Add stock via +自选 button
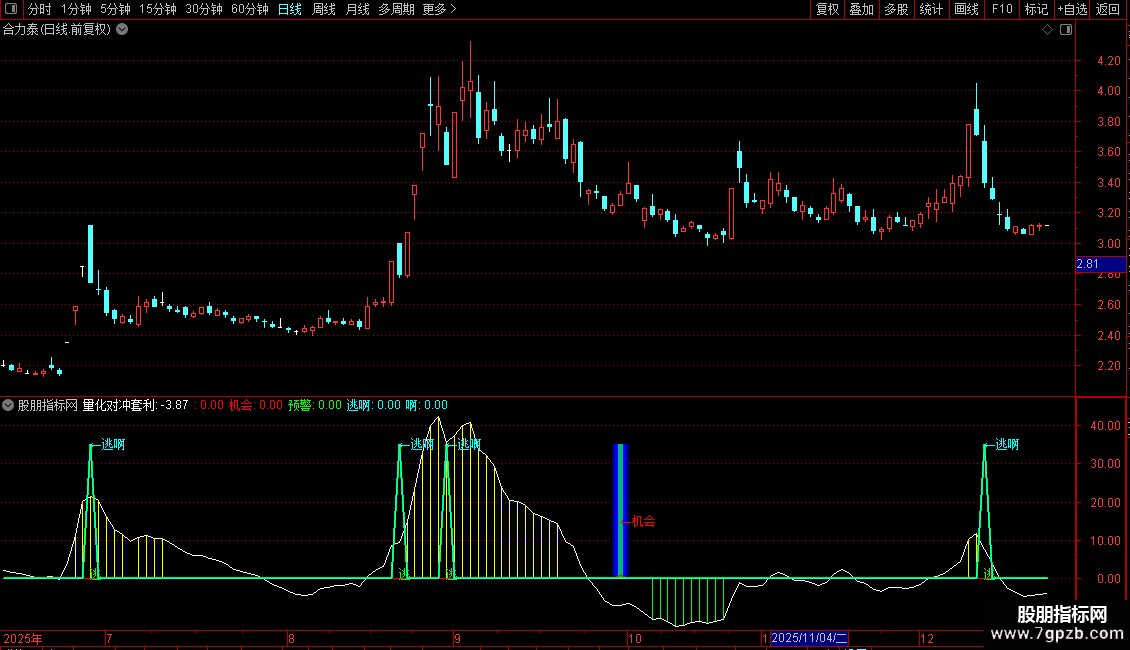Viewport: 1130px width, 650px height. 1072,9
